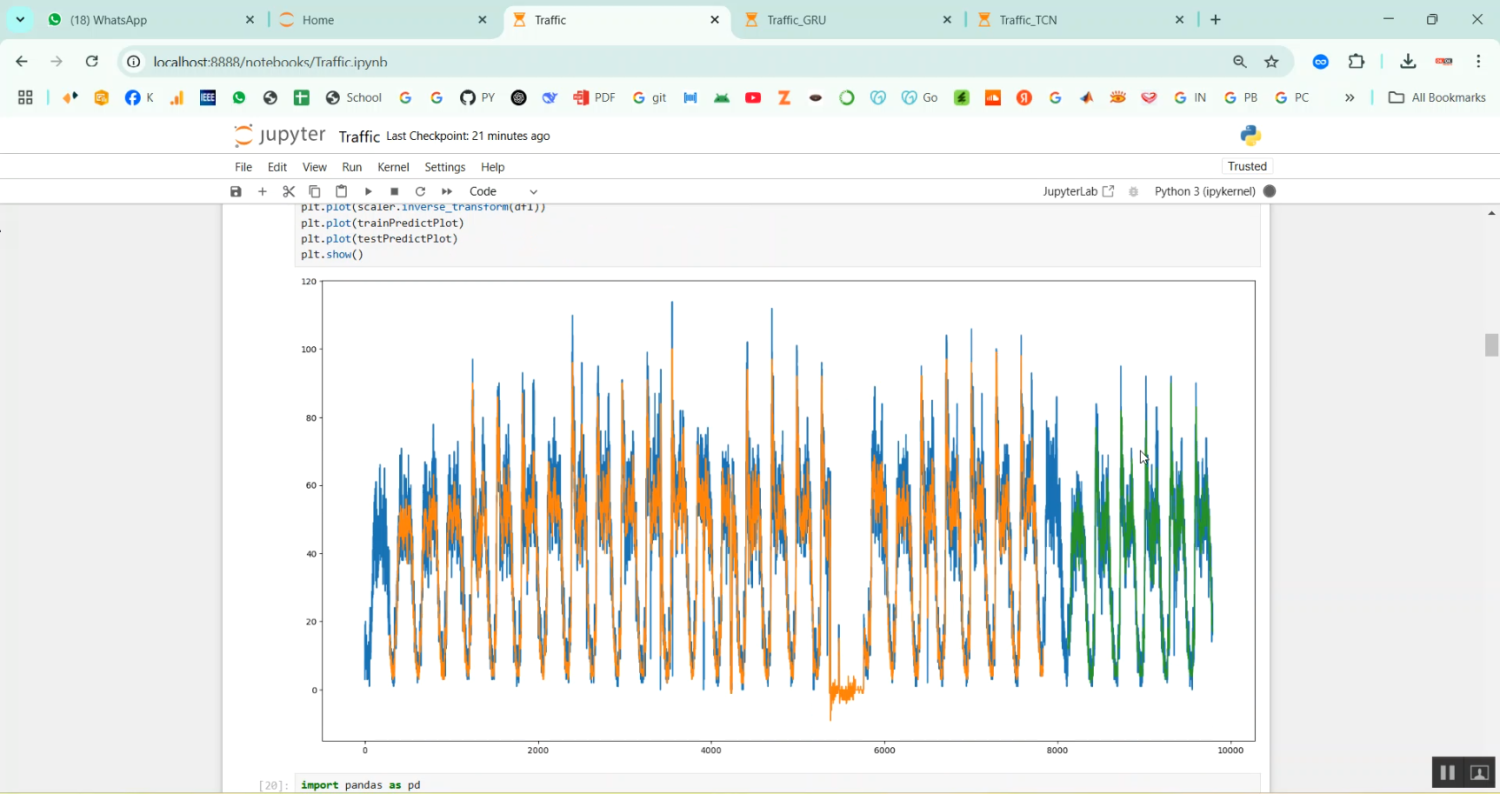Restart the kernel using the circular arrow icon
Image resolution: width=1500 pixels, height=794 pixels.
[x=420, y=191]
